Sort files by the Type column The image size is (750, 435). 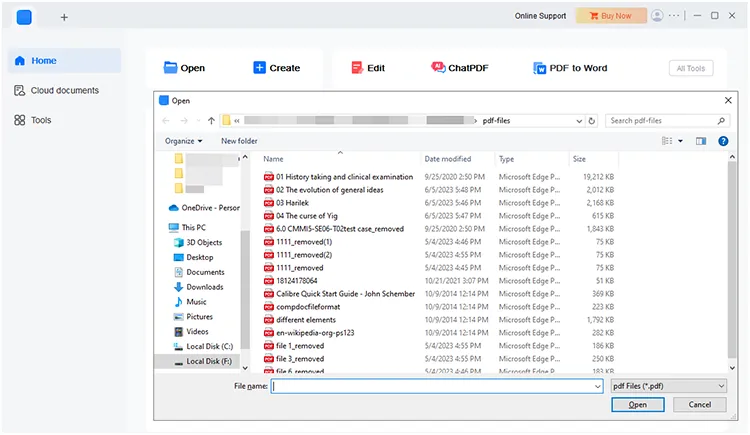(506, 159)
